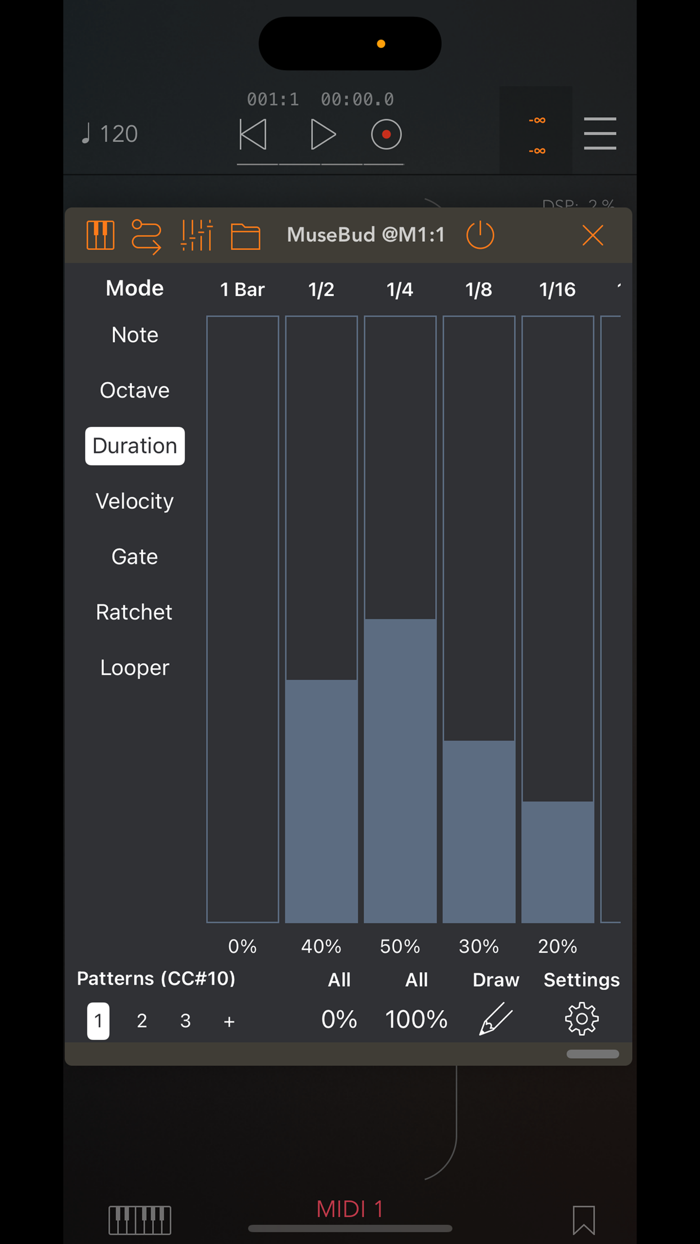Open the piano keyboard view in MuseBud
The image size is (700, 1244).
(100, 235)
